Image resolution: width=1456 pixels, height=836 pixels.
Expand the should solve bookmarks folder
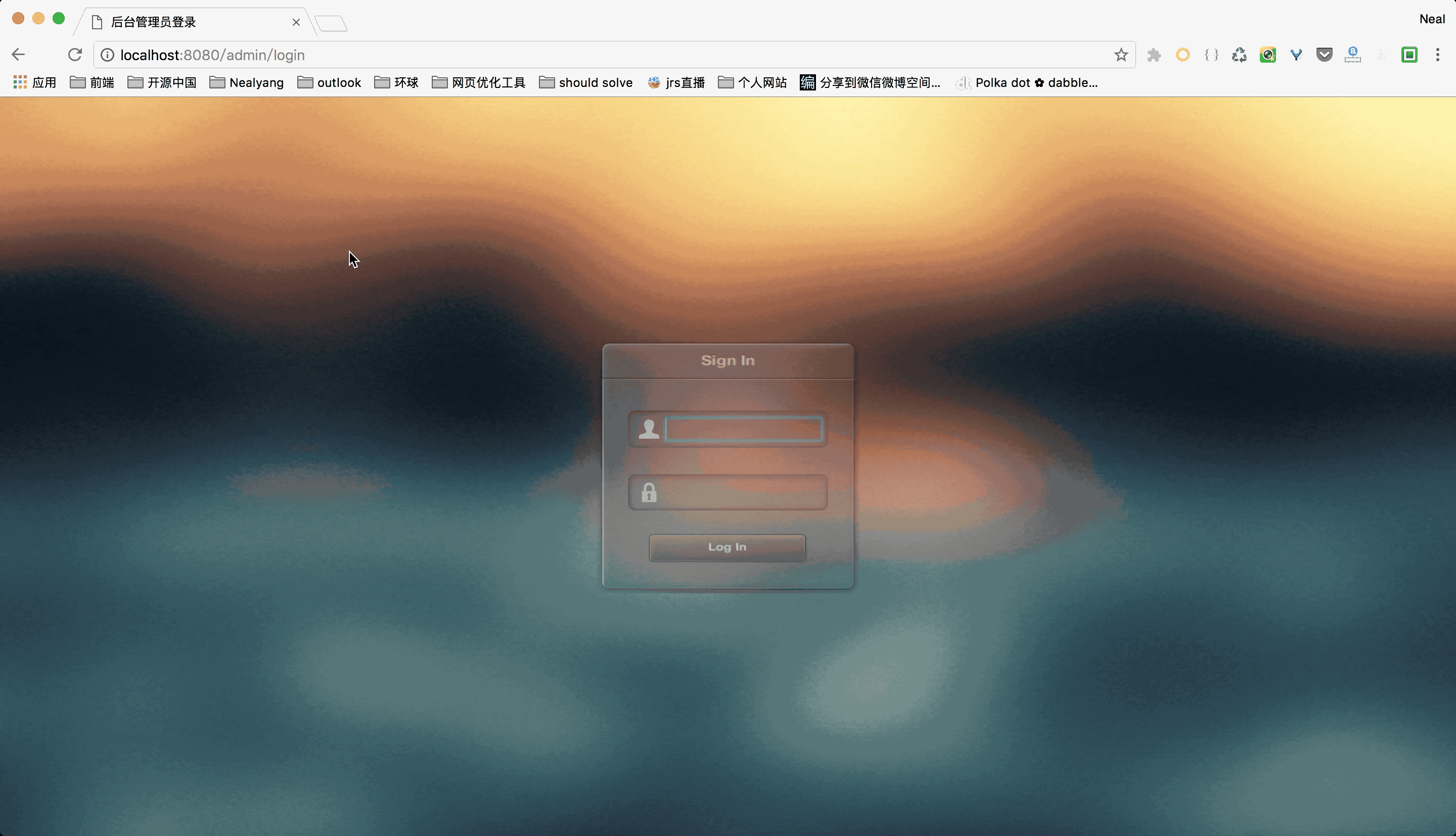coord(585,83)
